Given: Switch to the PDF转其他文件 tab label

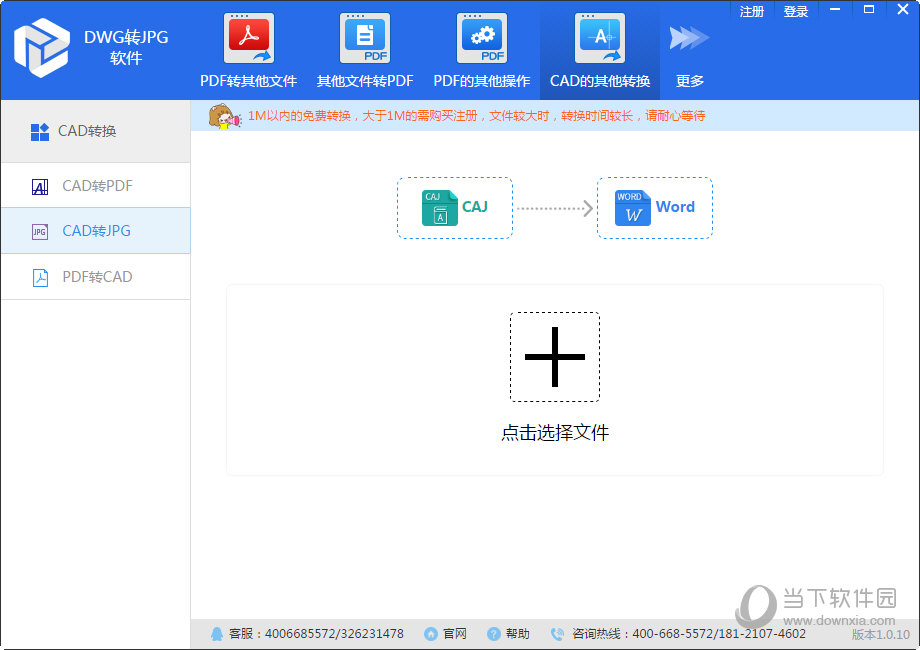Looking at the screenshot, I should pyautogui.click(x=249, y=81).
